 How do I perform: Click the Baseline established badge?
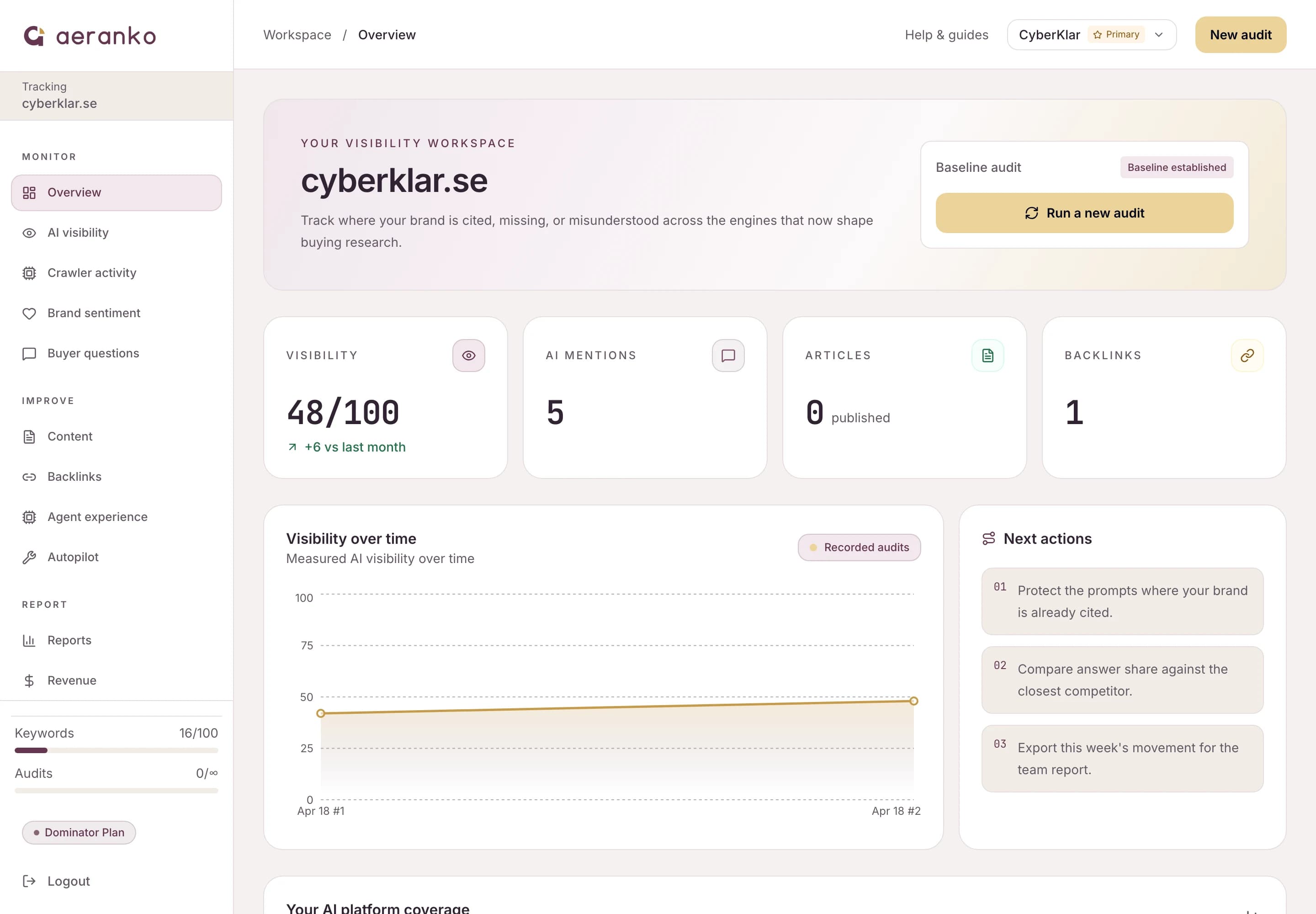[x=1176, y=167]
